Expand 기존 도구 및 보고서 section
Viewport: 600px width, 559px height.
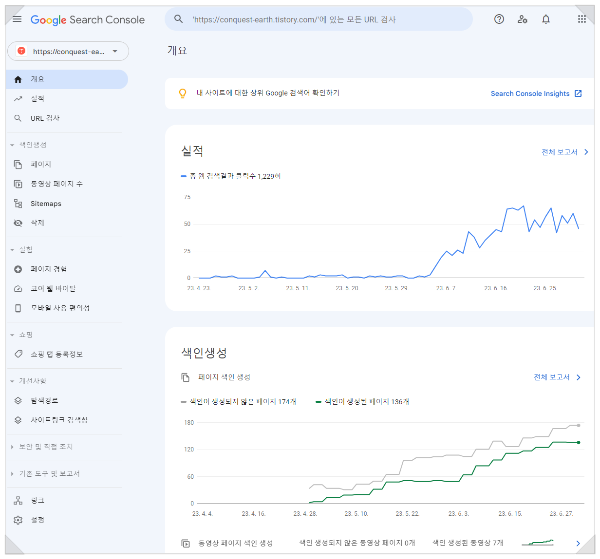click(12, 474)
